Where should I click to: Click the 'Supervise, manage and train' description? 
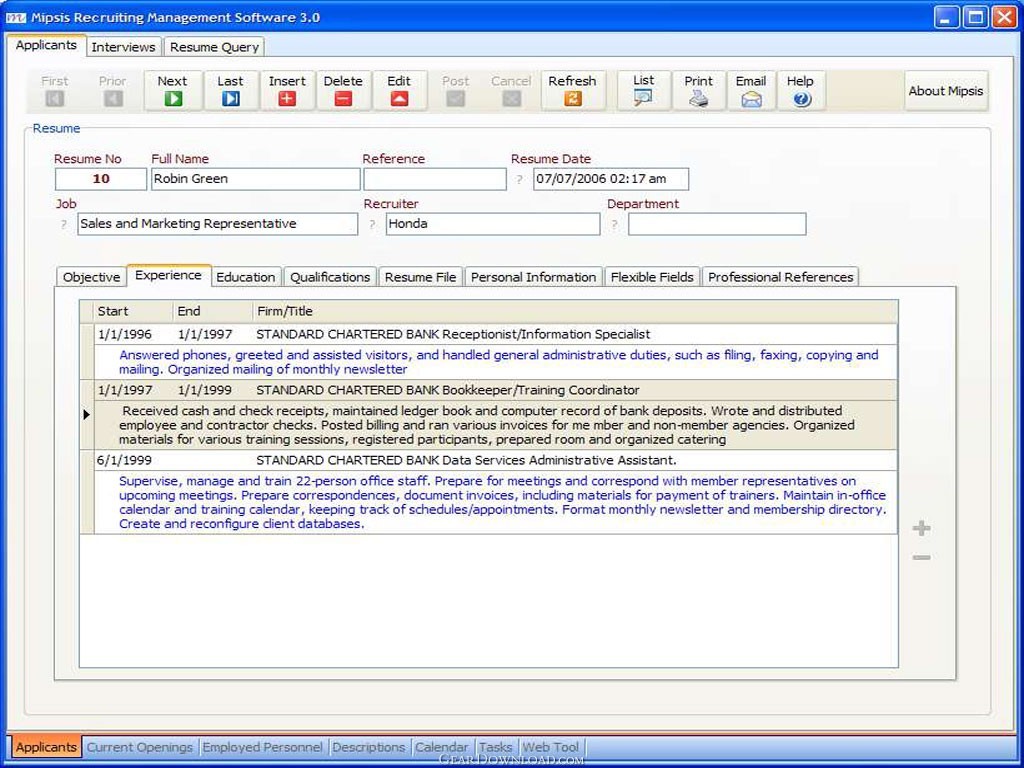point(502,502)
